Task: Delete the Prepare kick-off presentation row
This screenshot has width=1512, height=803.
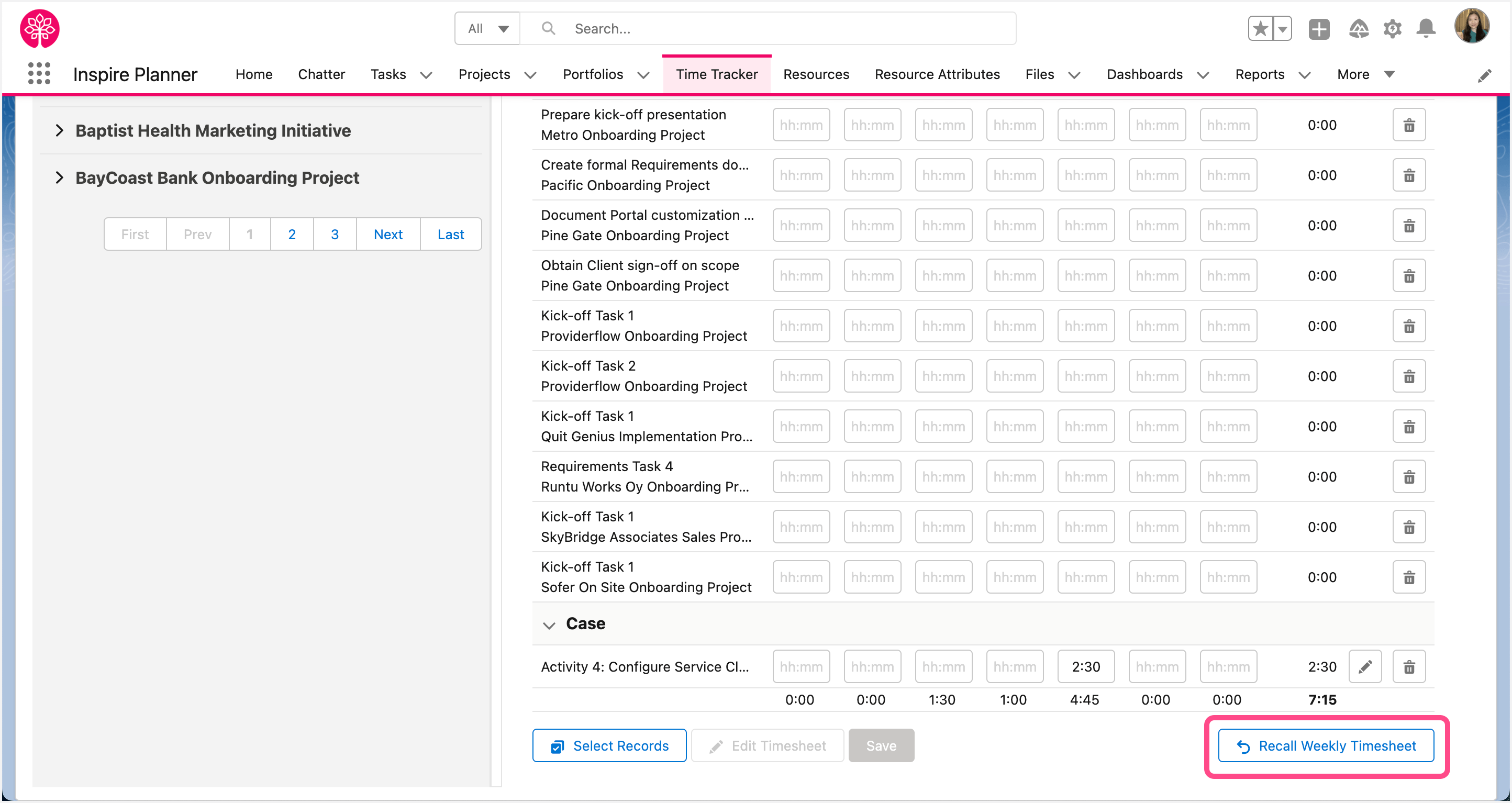Action: [1409, 125]
